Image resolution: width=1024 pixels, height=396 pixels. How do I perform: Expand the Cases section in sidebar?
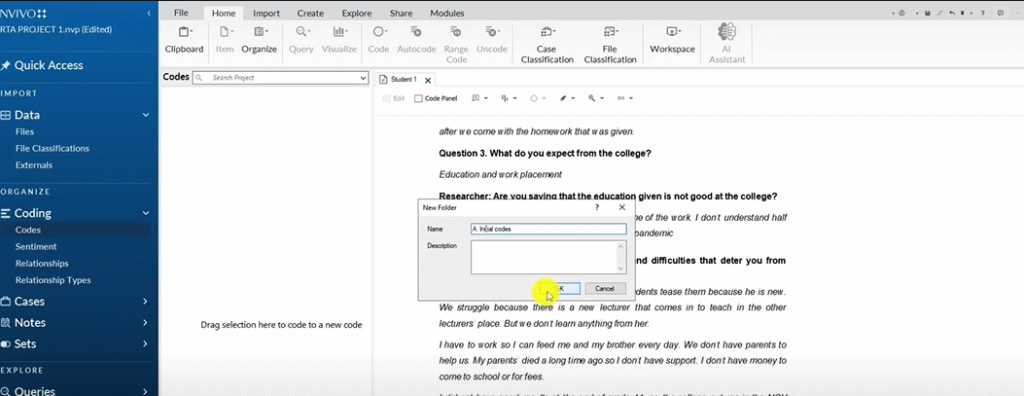pos(145,301)
